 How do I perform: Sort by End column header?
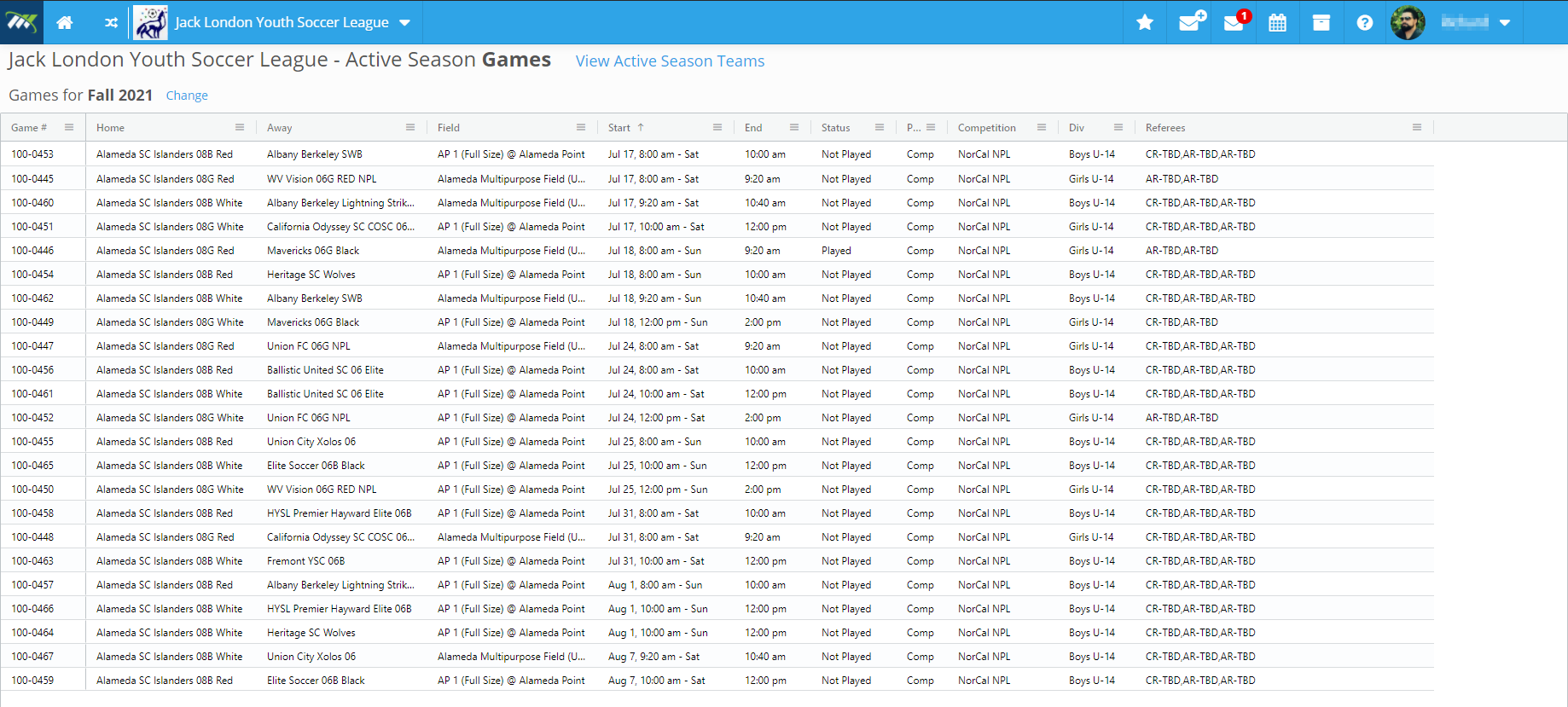(753, 128)
